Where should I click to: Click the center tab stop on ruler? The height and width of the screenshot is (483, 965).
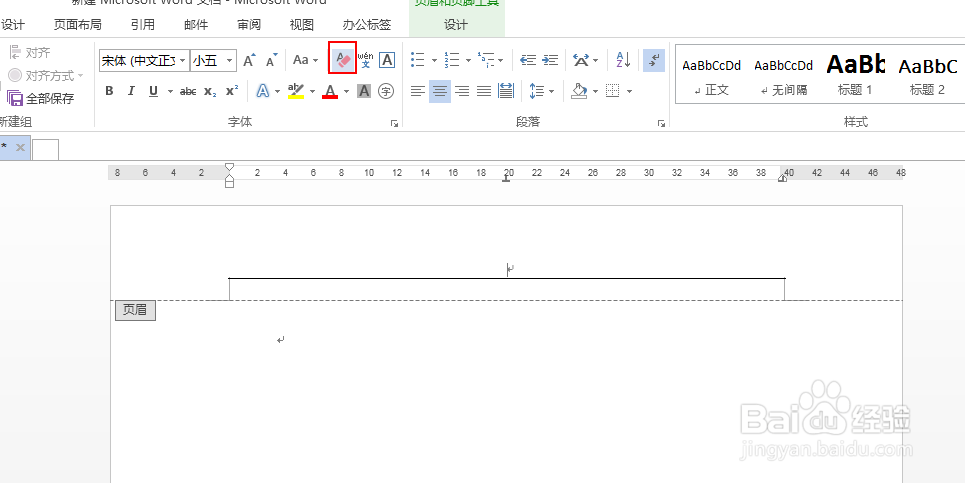click(x=507, y=177)
